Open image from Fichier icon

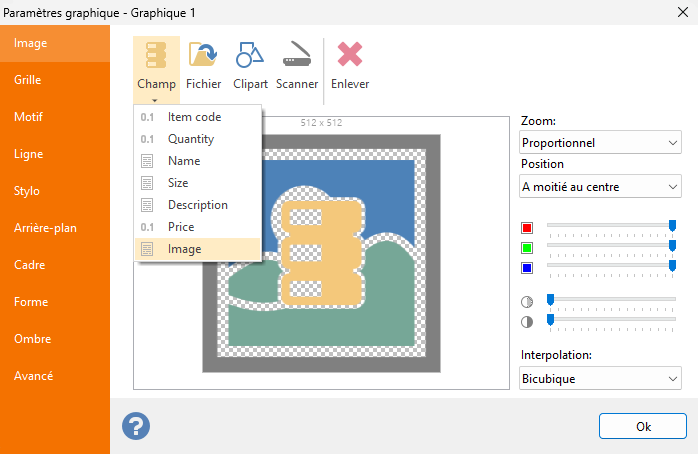tap(203, 55)
